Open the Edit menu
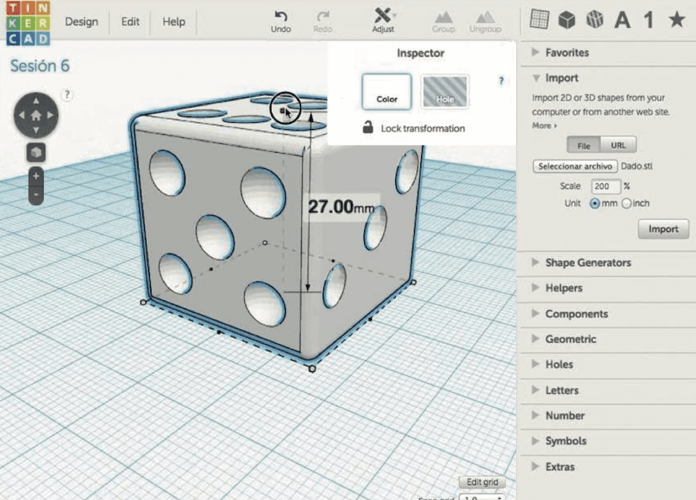This screenshot has width=696, height=500. pyautogui.click(x=130, y=21)
